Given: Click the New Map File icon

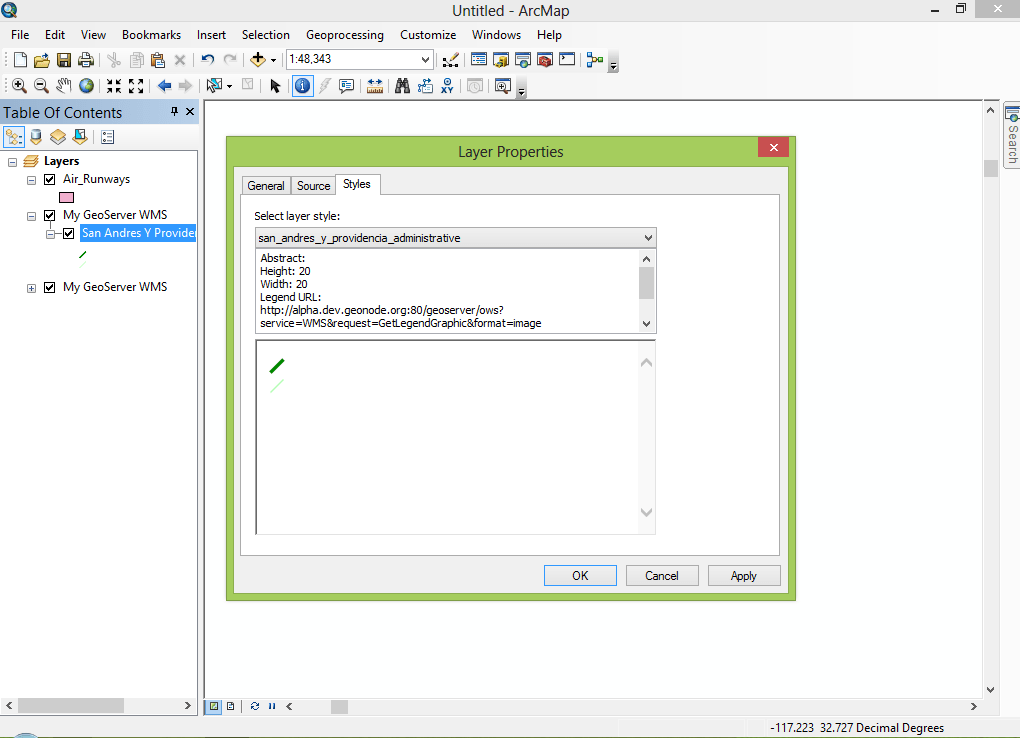Looking at the screenshot, I should click(20, 60).
